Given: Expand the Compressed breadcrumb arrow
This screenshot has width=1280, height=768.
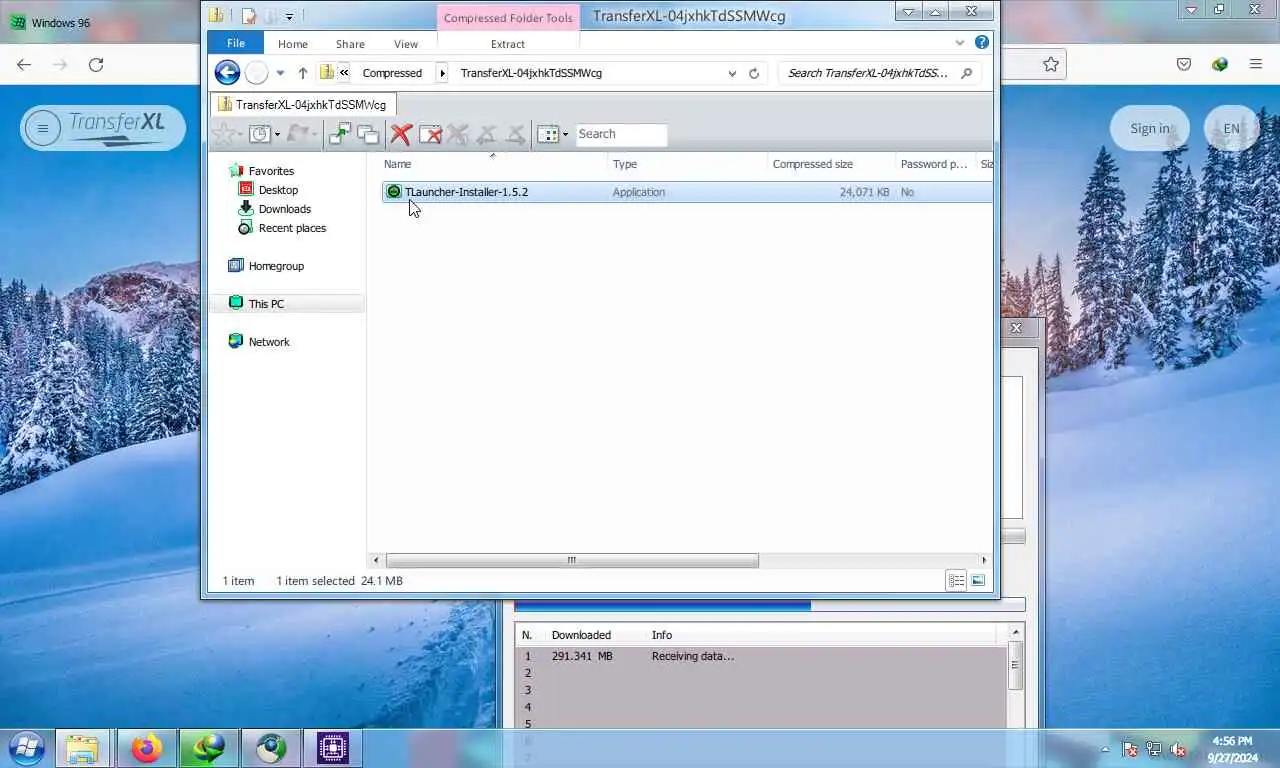Looking at the screenshot, I should (442, 73).
